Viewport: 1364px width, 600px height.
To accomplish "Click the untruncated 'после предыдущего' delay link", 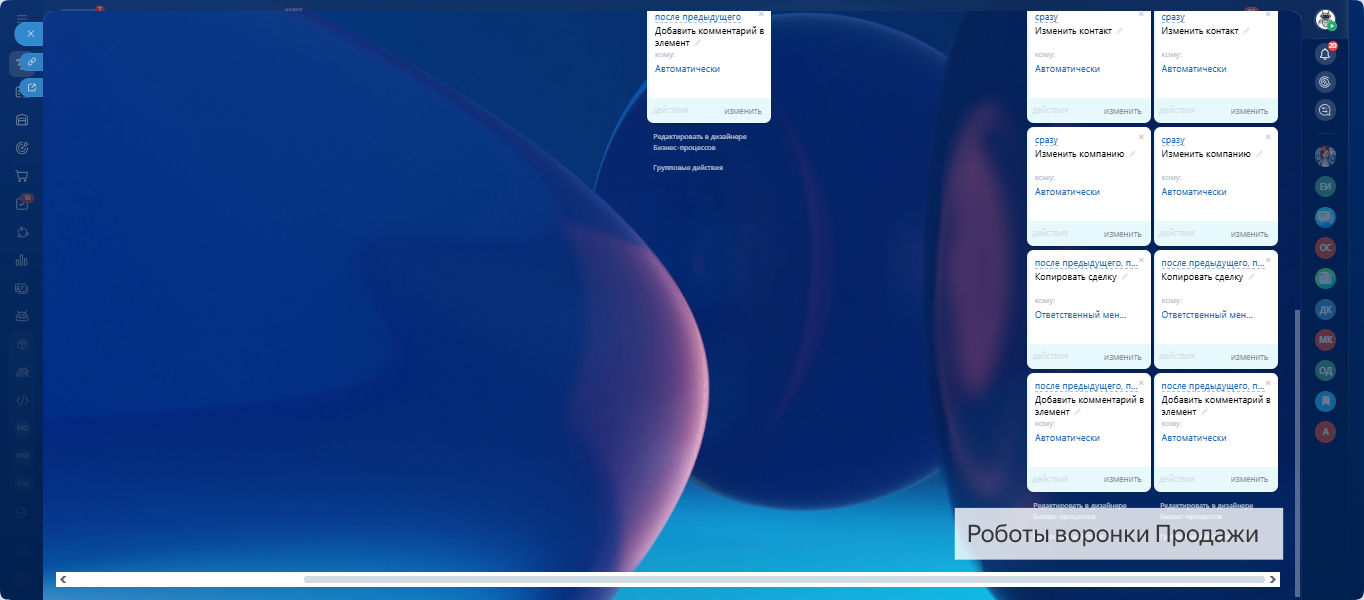I will [698, 17].
